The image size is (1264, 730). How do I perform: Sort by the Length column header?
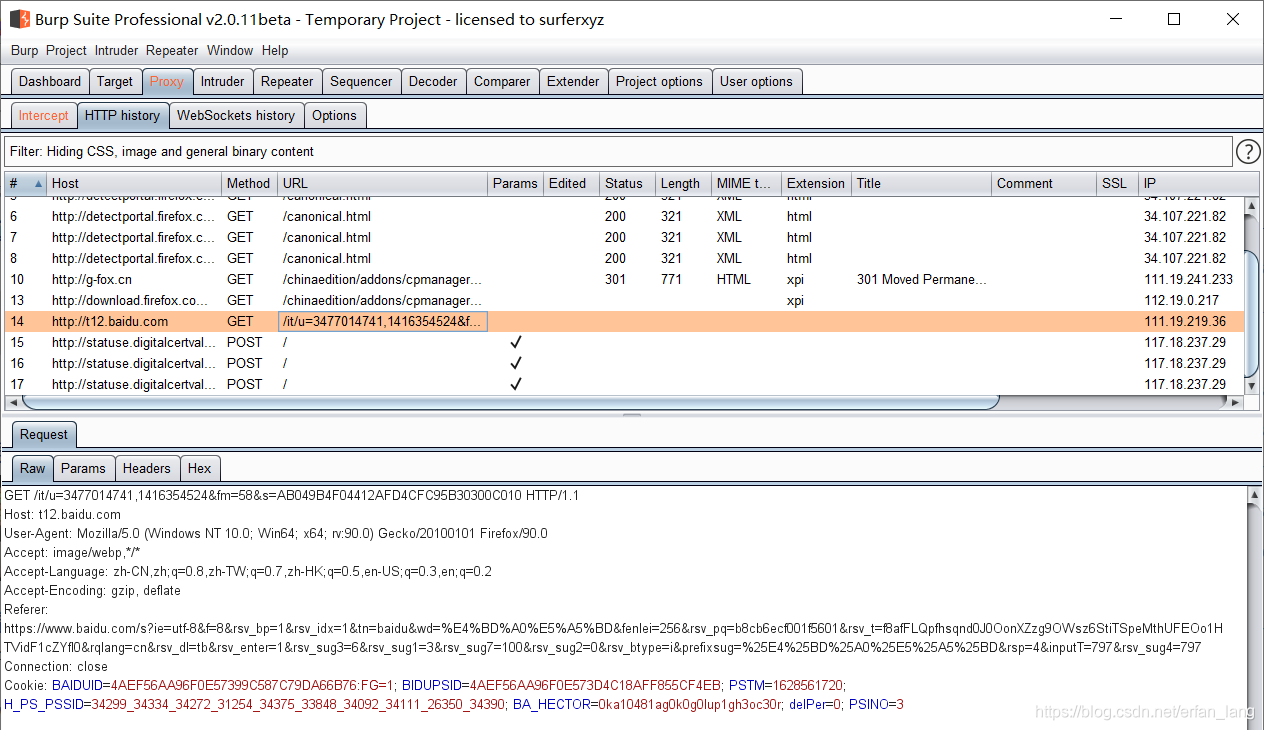[x=683, y=184]
